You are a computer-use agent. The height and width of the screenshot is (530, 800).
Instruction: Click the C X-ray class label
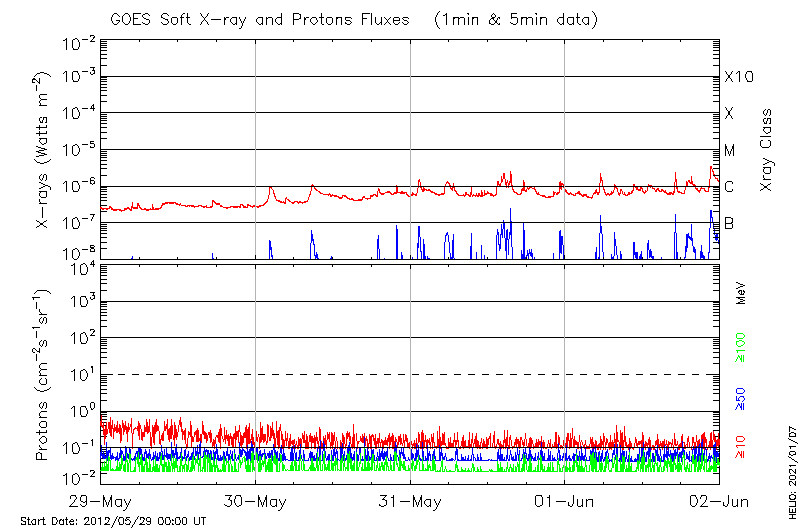pos(729,187)
